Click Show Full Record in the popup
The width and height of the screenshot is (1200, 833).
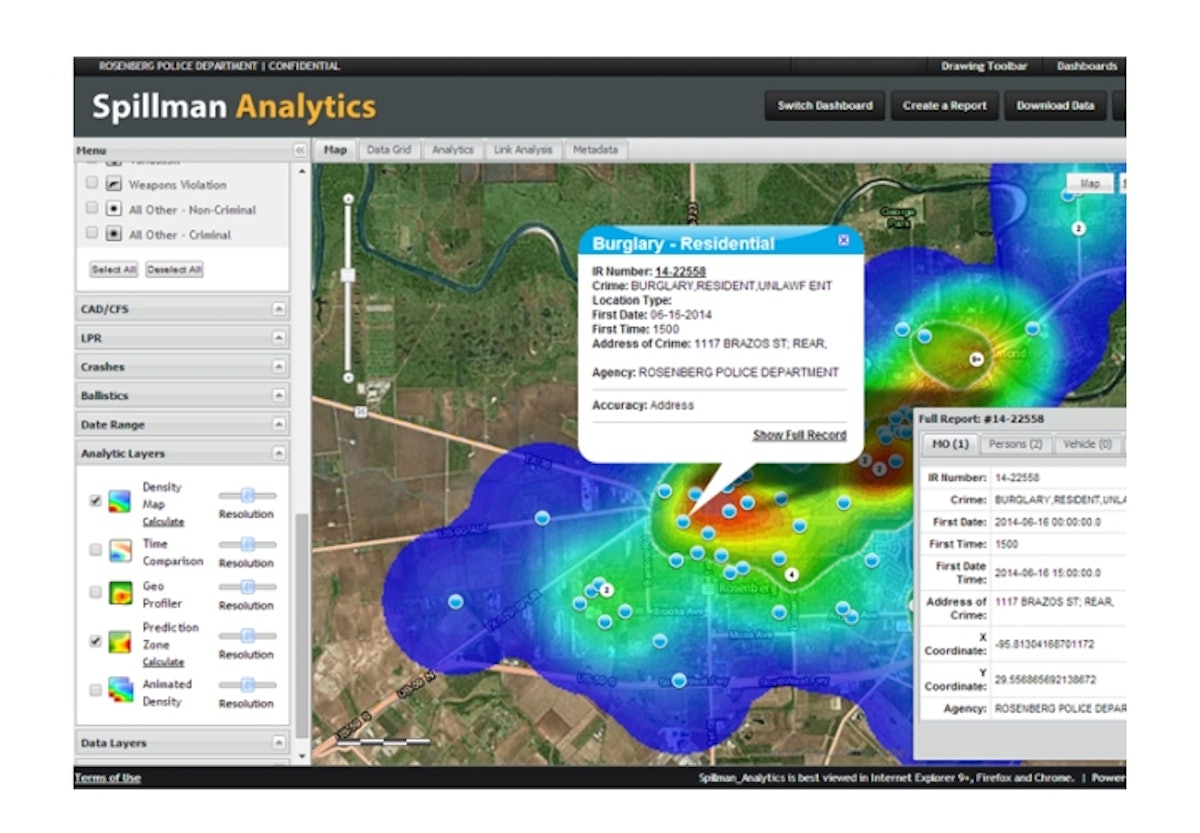(x=798, y=434)
